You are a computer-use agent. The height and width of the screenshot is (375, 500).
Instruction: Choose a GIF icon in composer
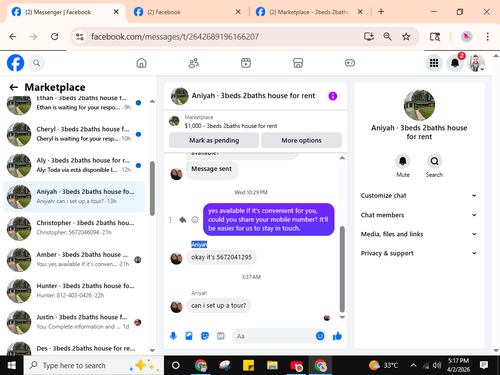click(x=221, y=336)
